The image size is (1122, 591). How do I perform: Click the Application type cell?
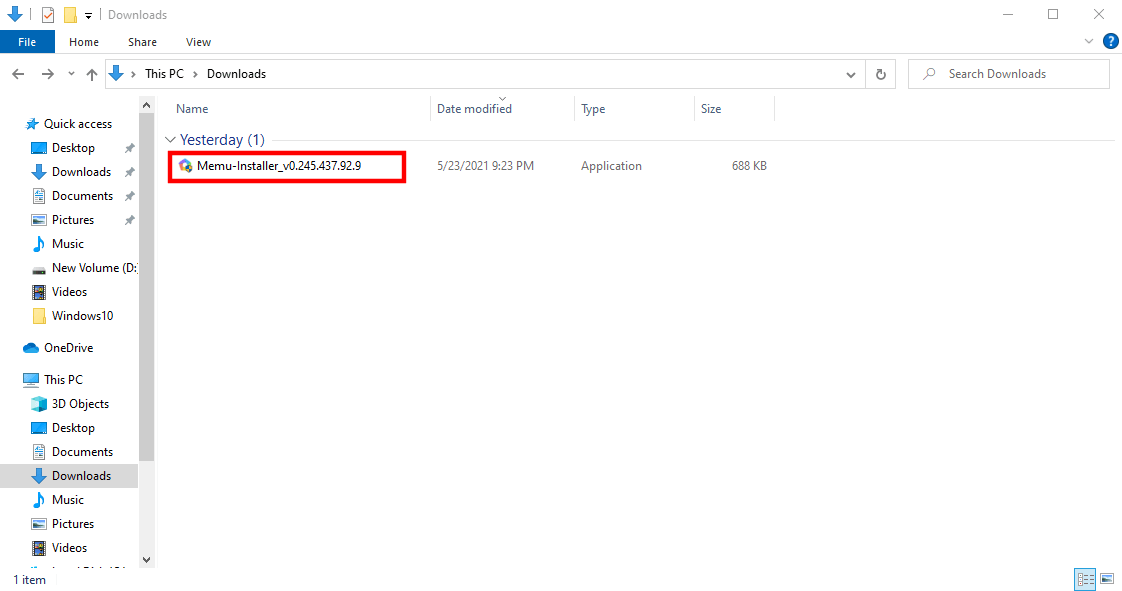click(611, 165)
